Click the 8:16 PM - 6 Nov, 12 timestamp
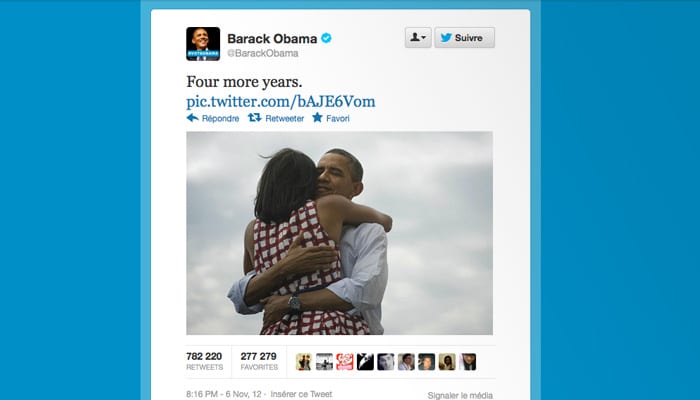 [x=225, y=394]
